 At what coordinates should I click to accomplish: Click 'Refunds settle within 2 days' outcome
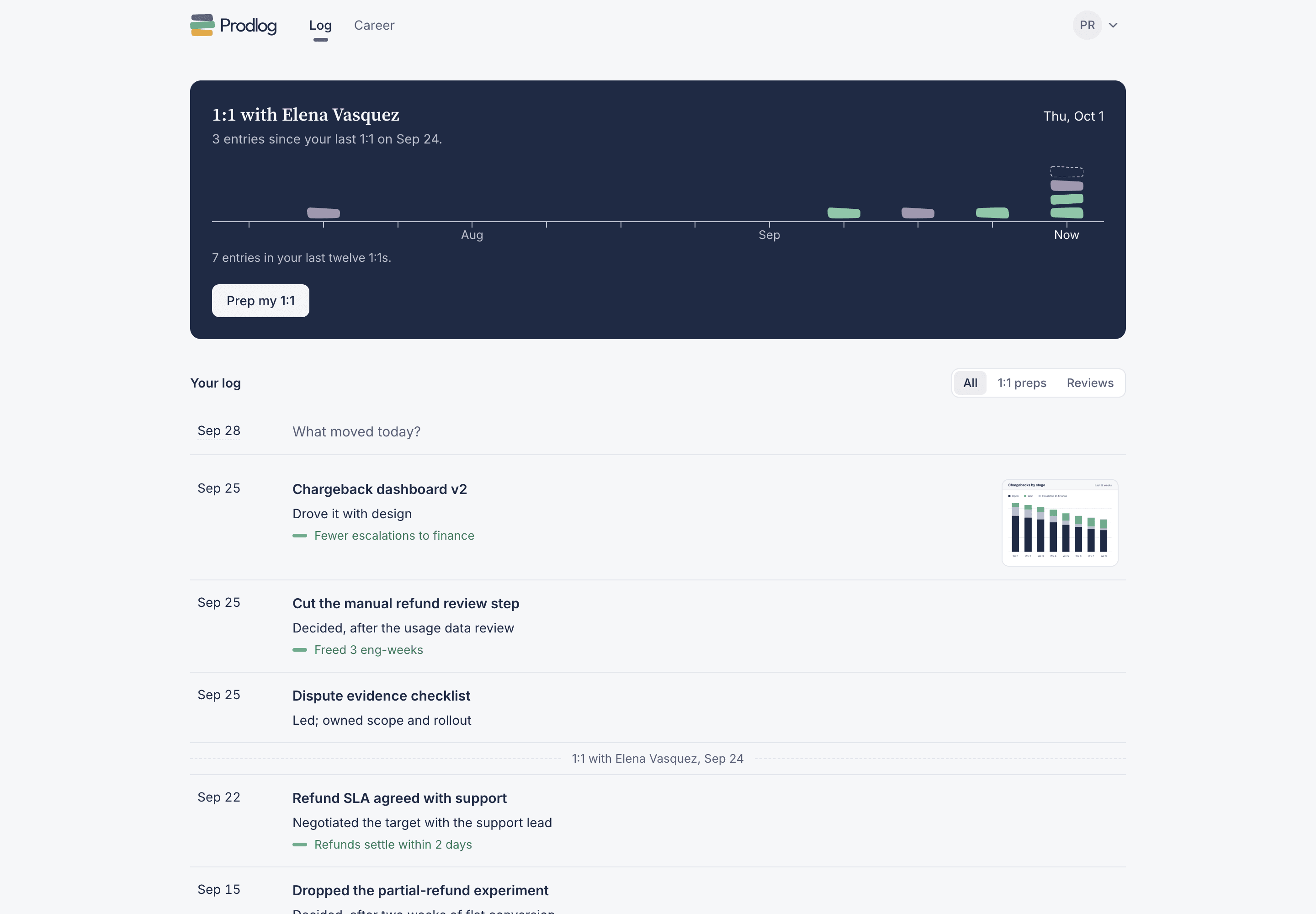[x=393, y=845]
